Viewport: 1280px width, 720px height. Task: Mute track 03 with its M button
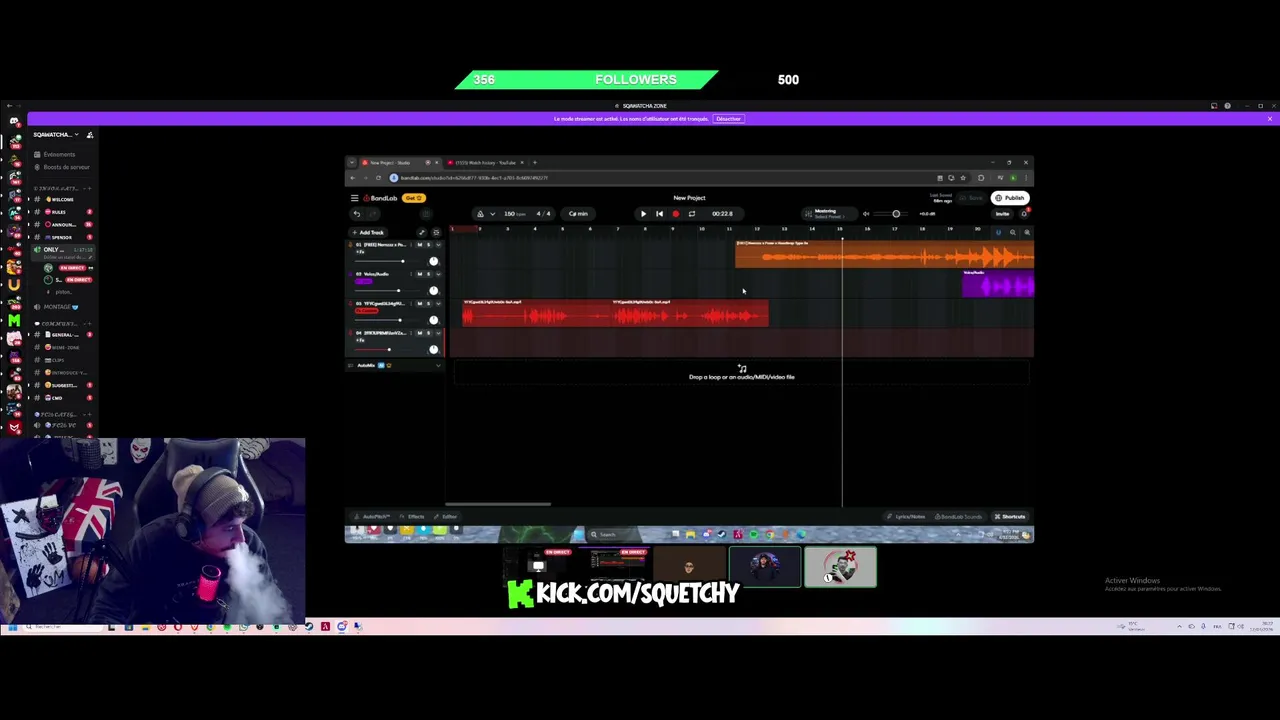(x=420, y=303)
